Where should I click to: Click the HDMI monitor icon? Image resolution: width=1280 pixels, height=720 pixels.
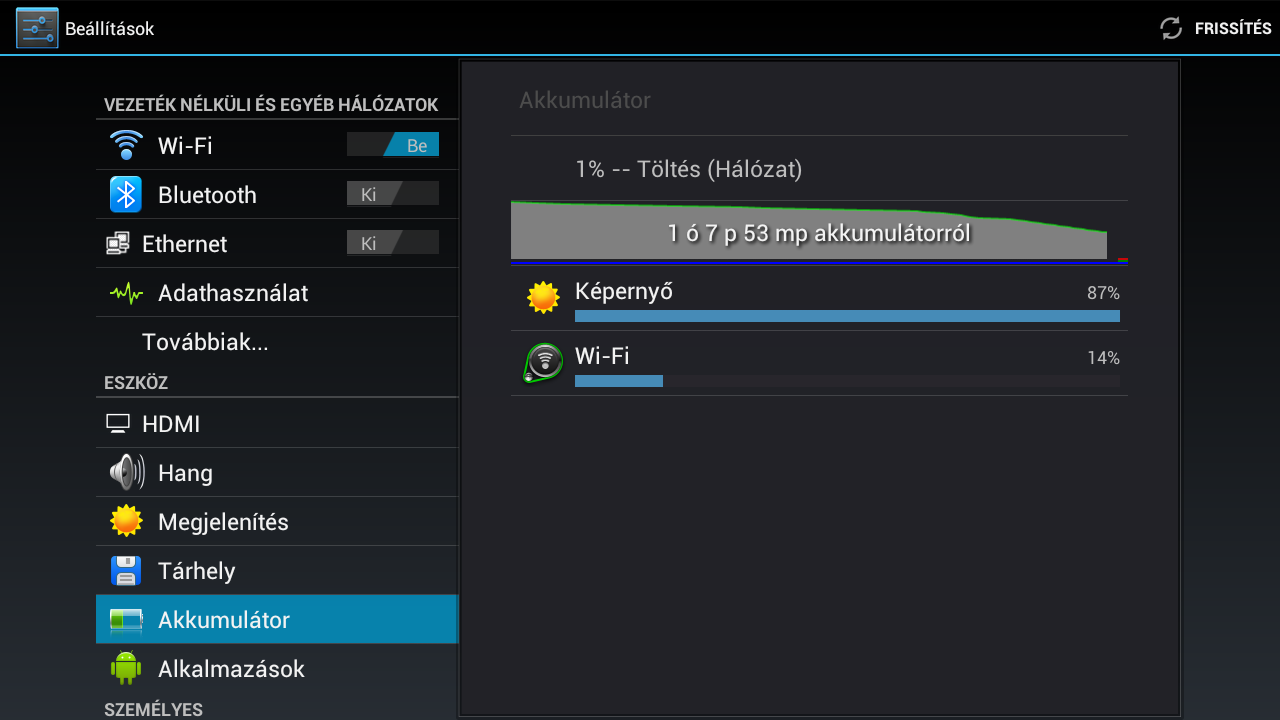tap(118, 424)
